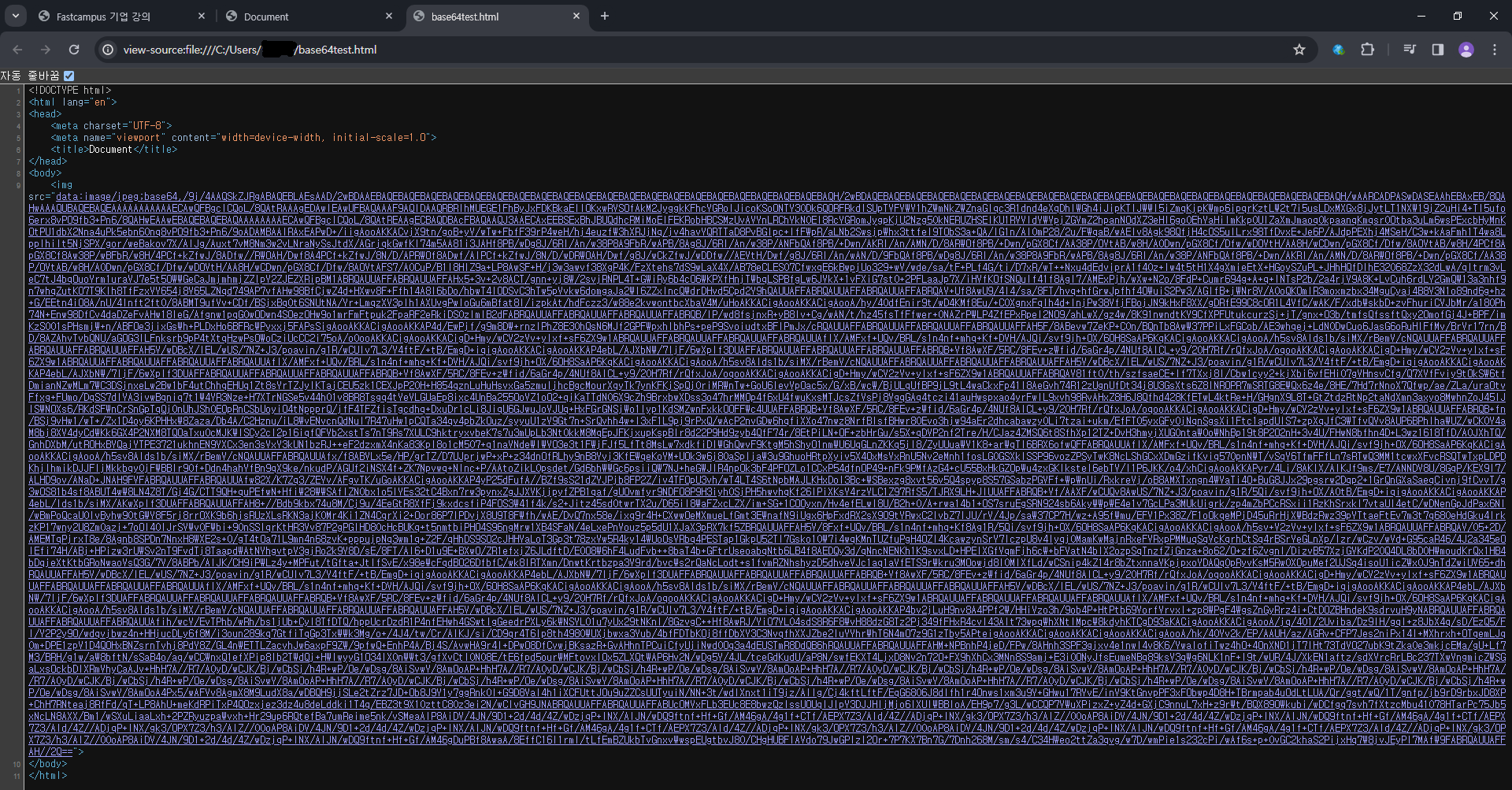Close the Document tab
The width and height of the screenshot is (1512, 790).
389,16
